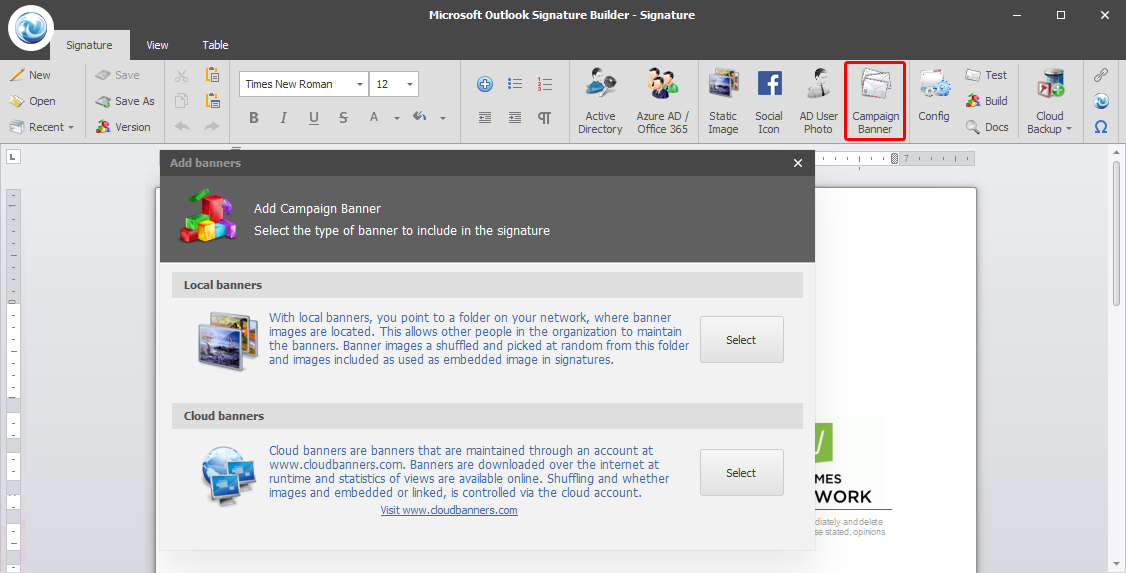
Task: Click the blue swirl logo icon in the ribbon
Action: pyautogui.click(x=1101, y=101)
